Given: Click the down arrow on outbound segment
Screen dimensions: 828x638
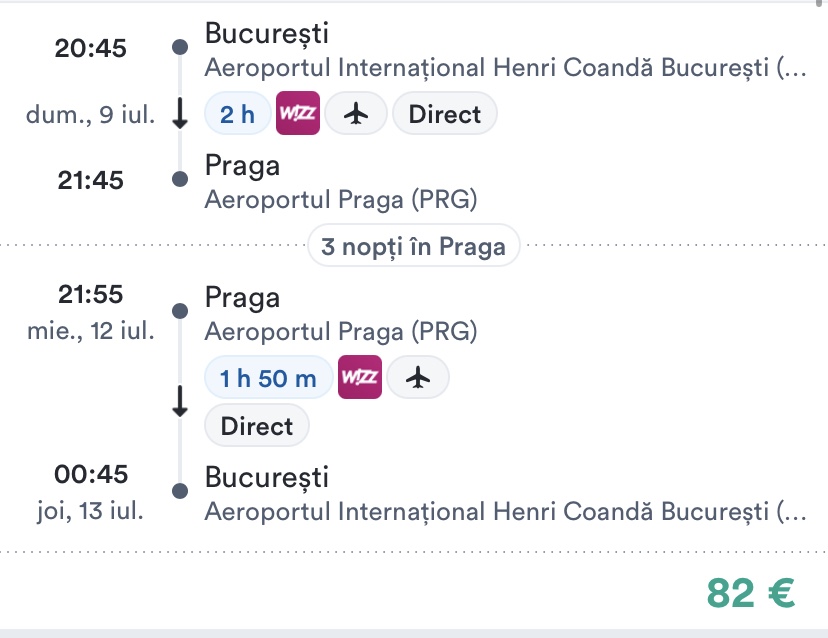Looking at the screenshot, I should [x=180, y=115].
